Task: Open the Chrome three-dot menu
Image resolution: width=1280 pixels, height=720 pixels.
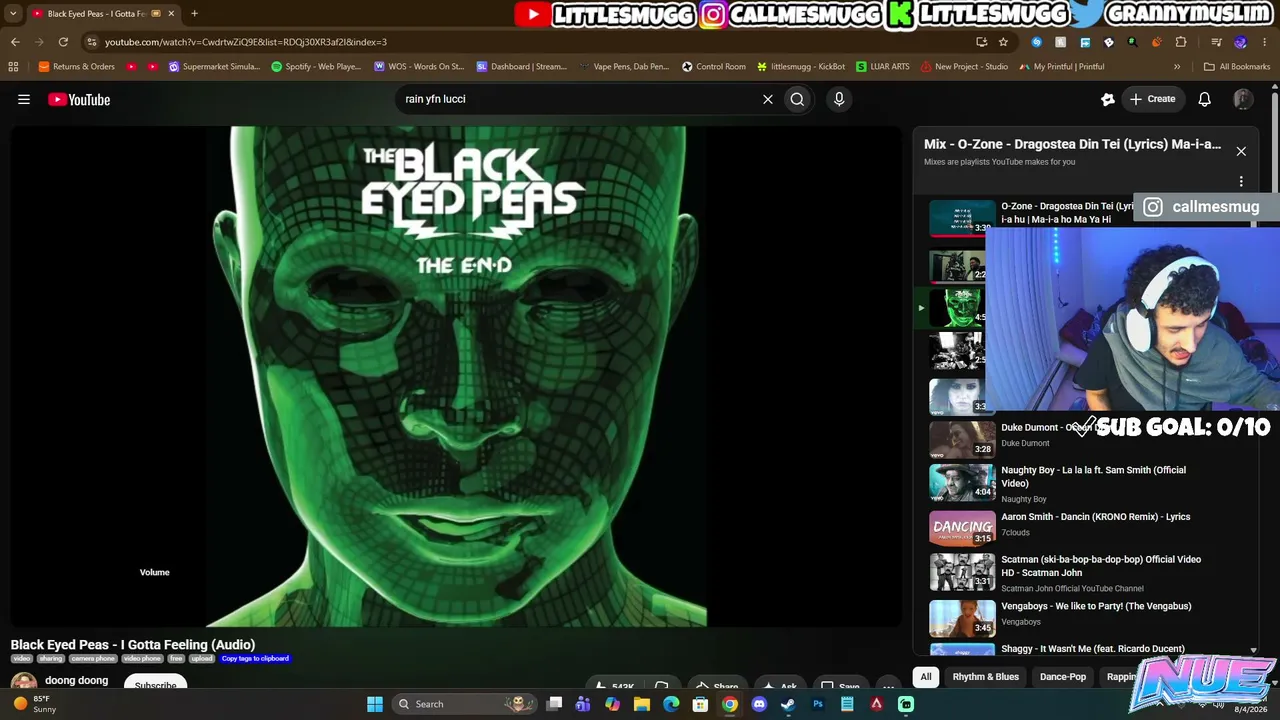Action: [x=1265, y=42]
